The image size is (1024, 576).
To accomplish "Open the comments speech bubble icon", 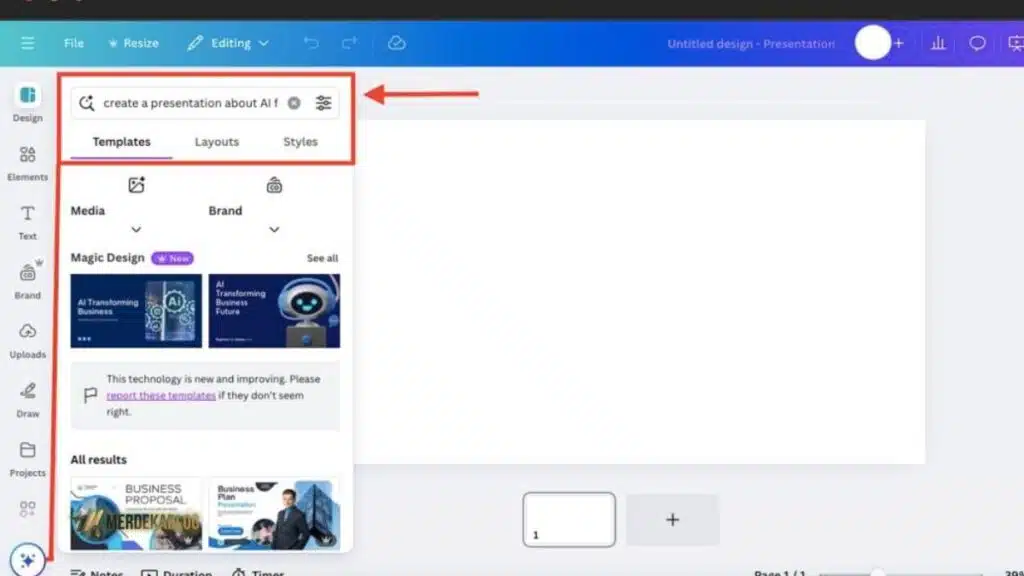I will pos(977,43).
